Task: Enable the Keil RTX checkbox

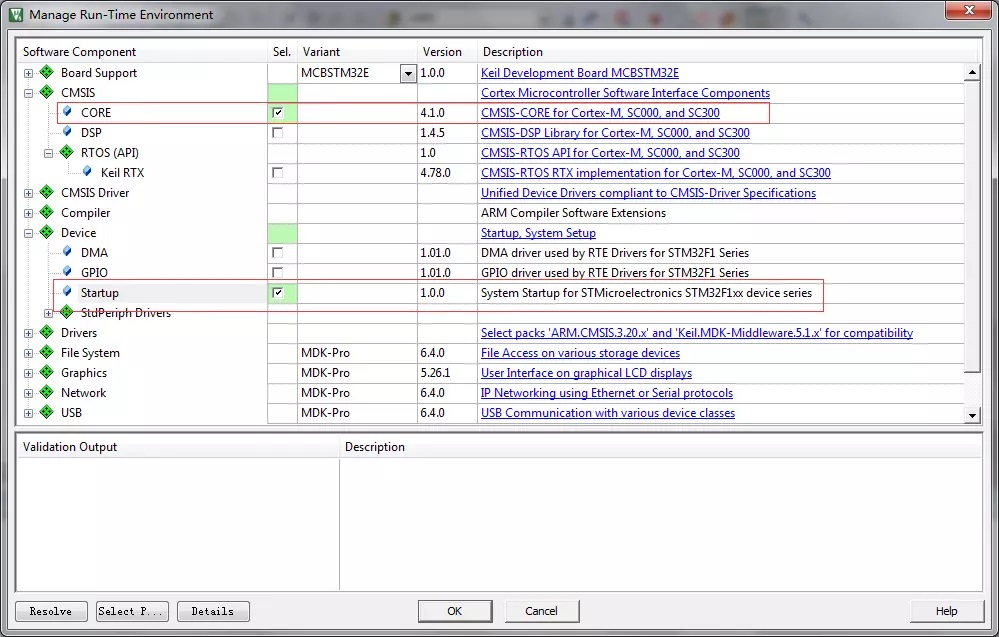Action: click(x=277, y=173)
